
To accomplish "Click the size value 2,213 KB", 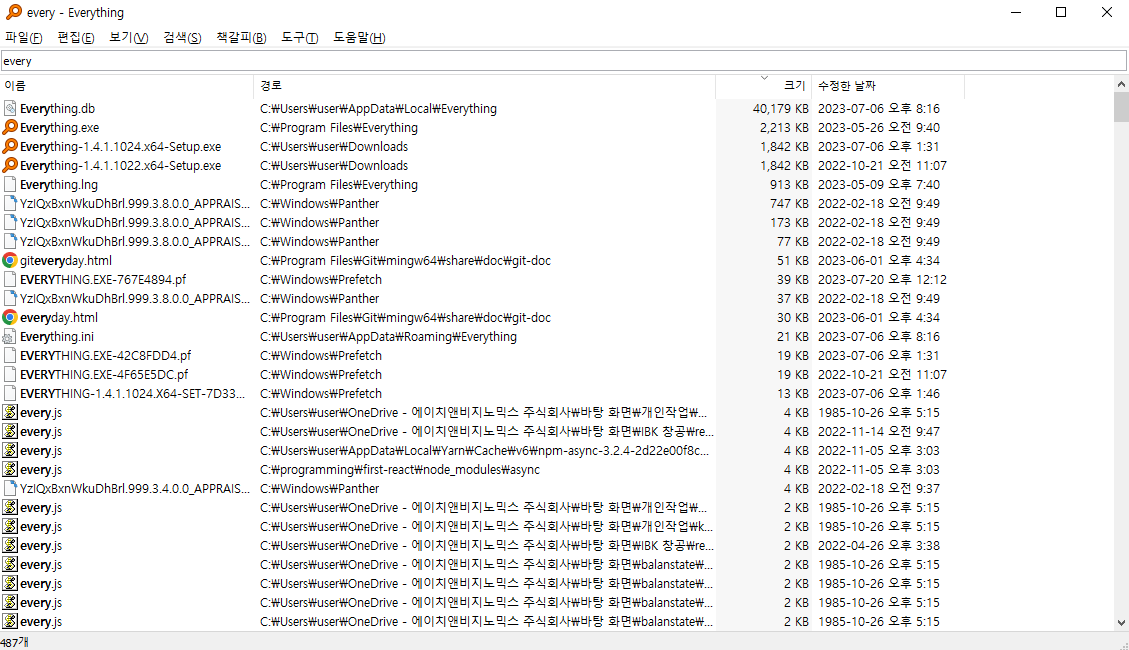I will pyautogui.click(x=784, y=127).
